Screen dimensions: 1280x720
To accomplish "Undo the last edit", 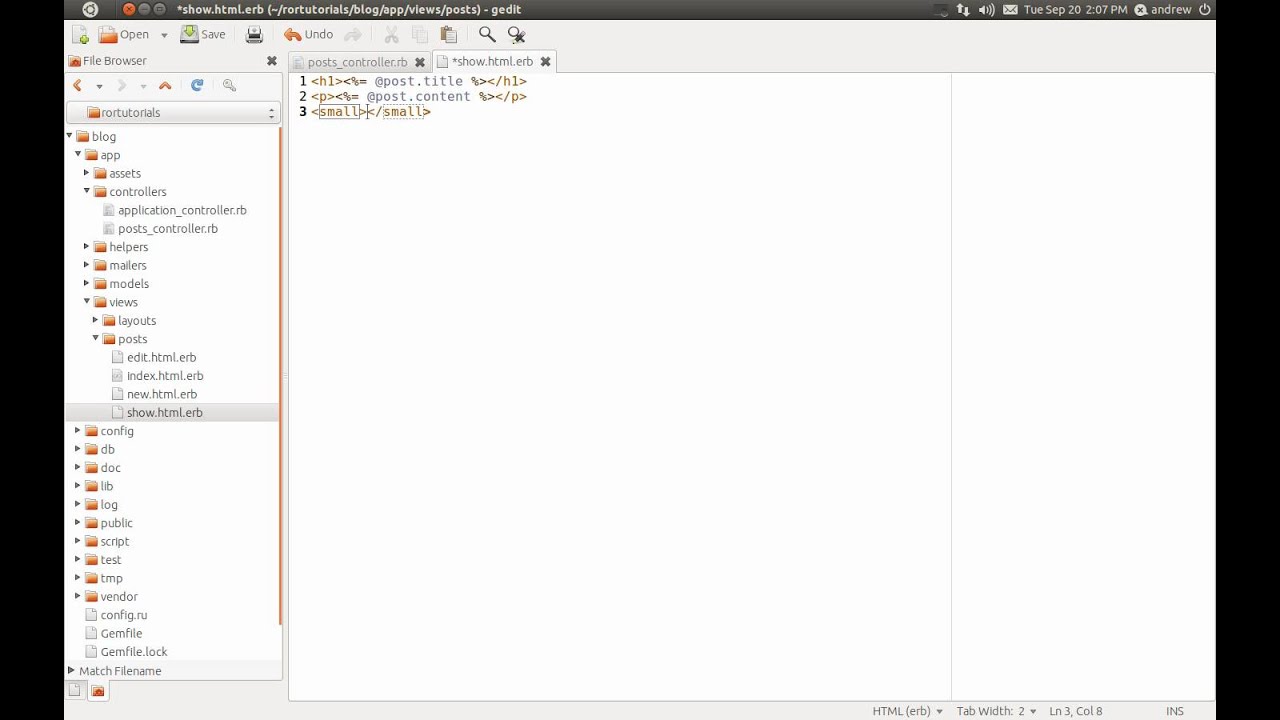I will pyautogui.click(x=308, y=34).
